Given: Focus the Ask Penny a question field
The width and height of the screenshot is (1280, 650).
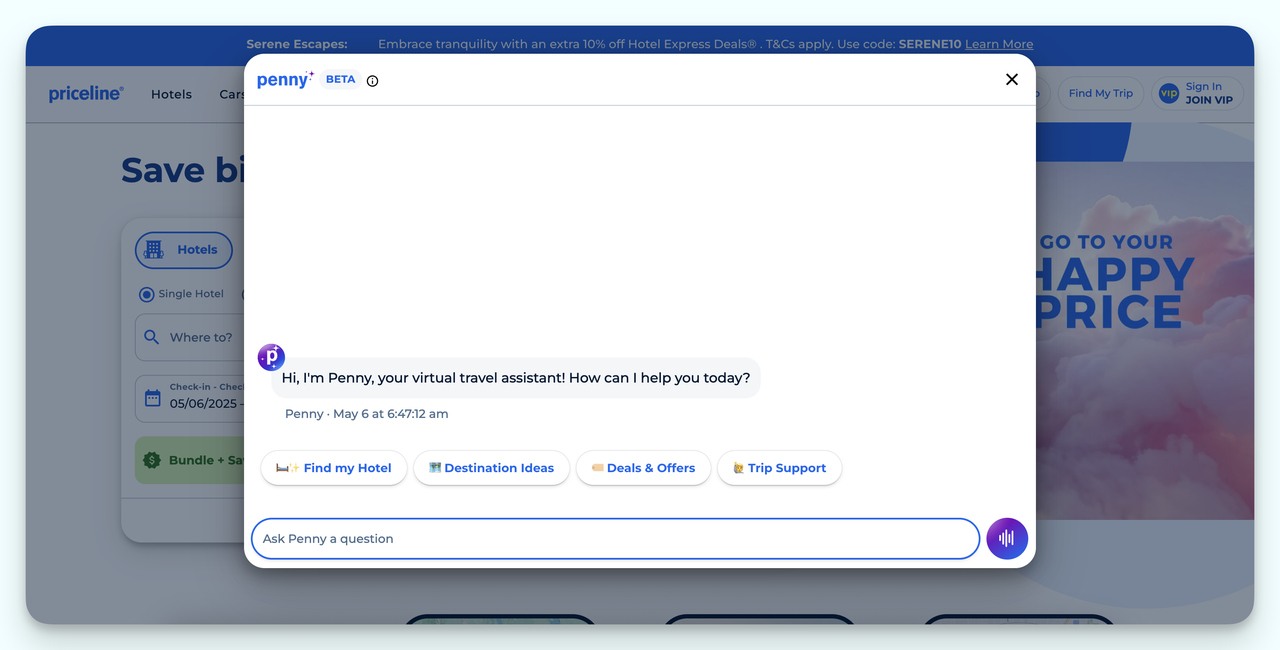Looking at the screenshot, I should [x=615, y=538].
